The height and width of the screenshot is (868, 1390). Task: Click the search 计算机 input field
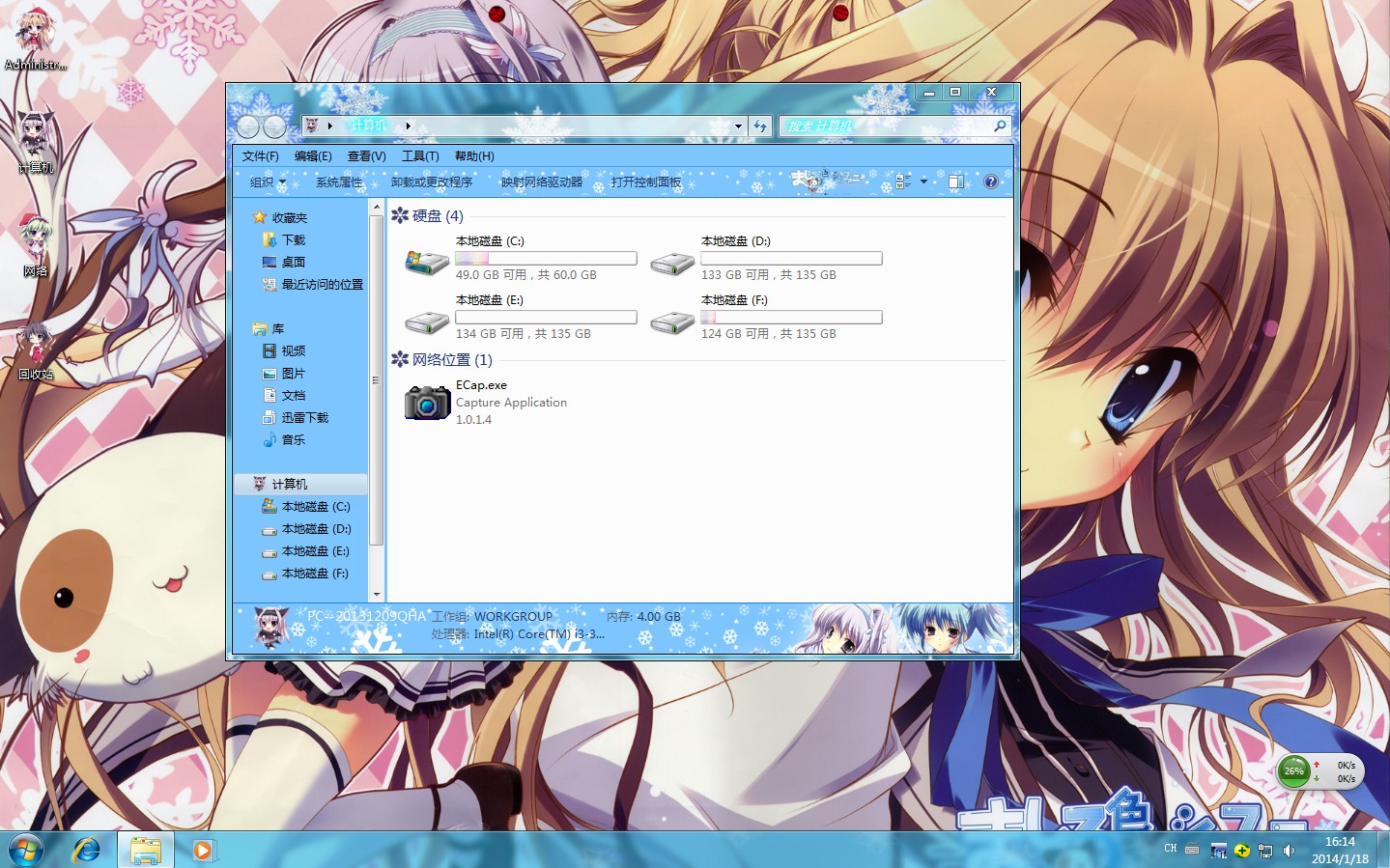coord(884,126)
